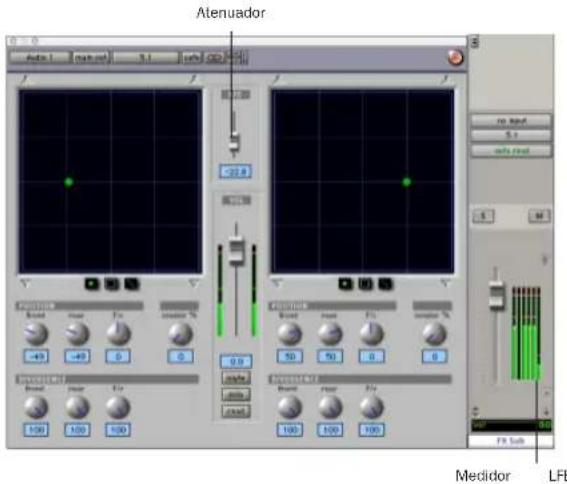The image size is (567, 484).
Task: Click the LFE attenuator fader handle
Action: pos(234,142)
